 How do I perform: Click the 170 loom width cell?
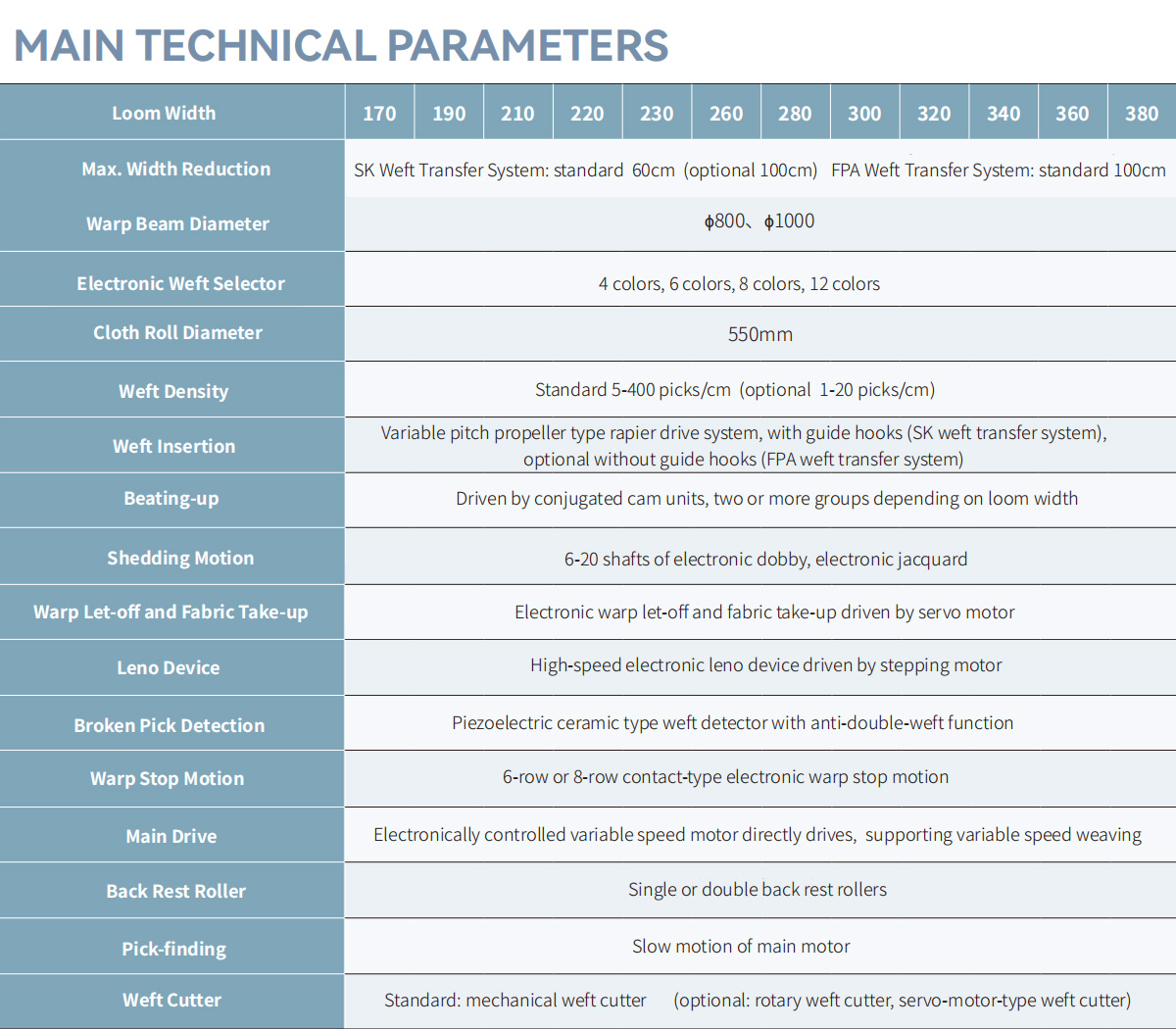click(379, 114)
